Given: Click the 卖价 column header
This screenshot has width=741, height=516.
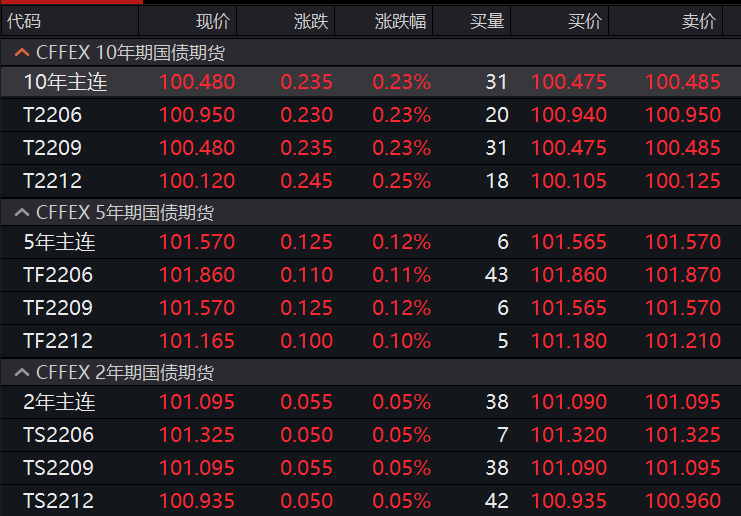Looking at the screenshot, I should click(x=698, y=21).
